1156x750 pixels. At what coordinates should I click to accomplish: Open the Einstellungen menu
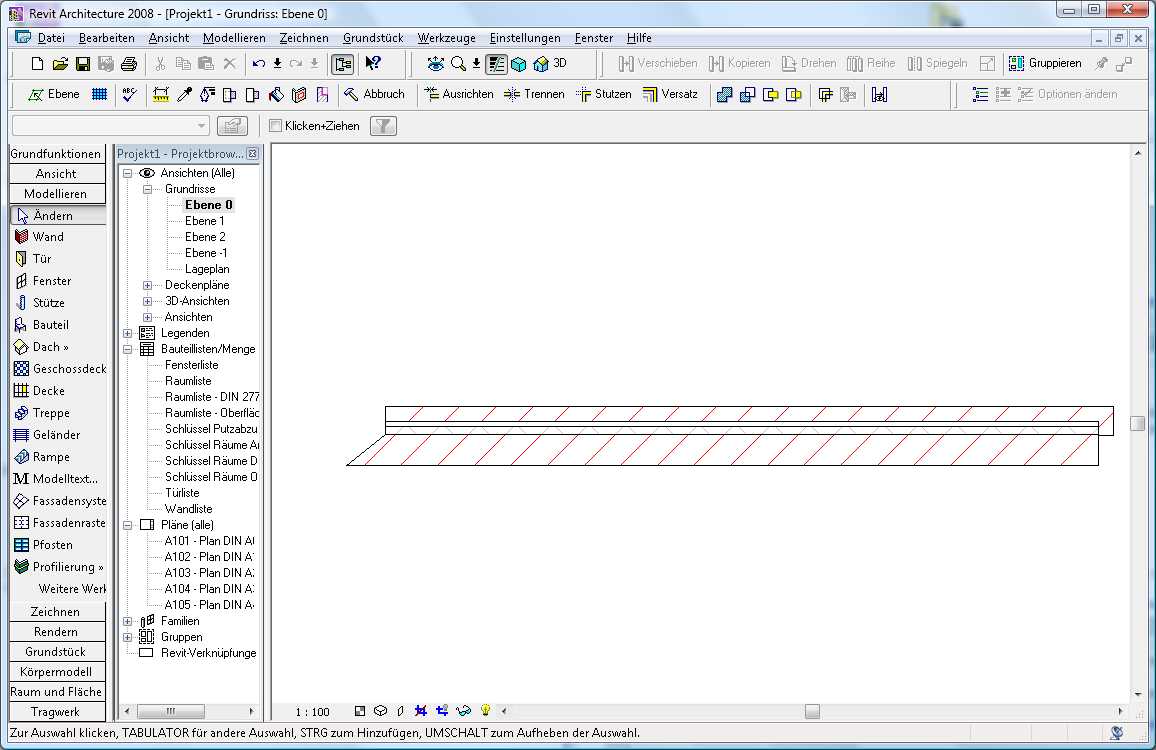click(525, 38)
